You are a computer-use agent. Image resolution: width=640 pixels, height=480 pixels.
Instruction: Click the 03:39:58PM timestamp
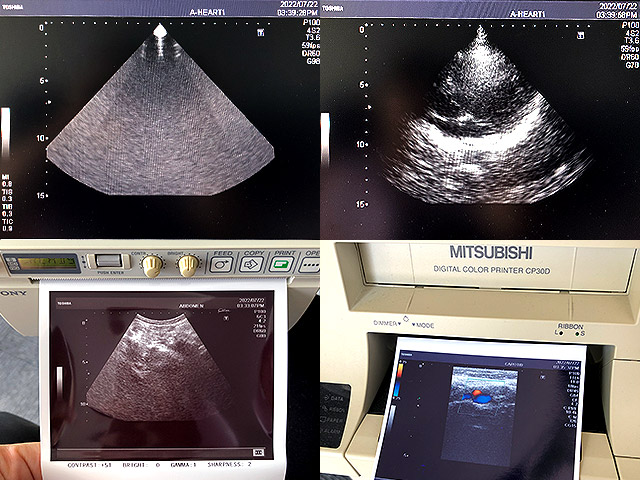(x=617, y=15)
